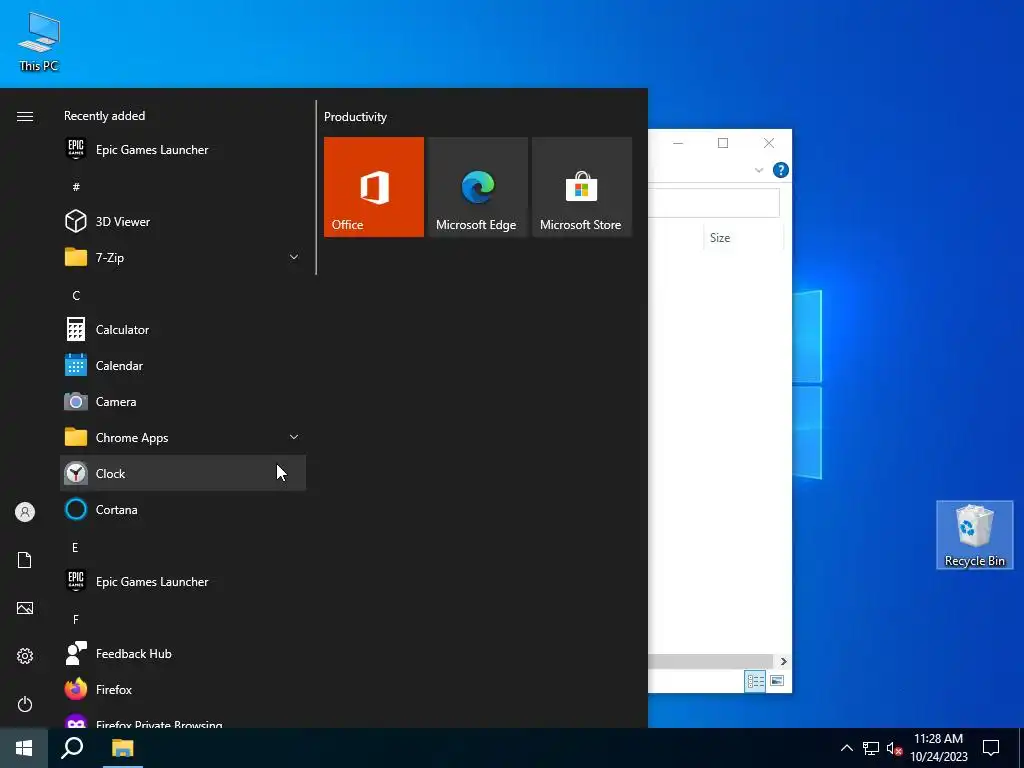This screenshot has height=768, width=1024.
Task: Jump to the F letter group
Action: click(x=76, y=619)
